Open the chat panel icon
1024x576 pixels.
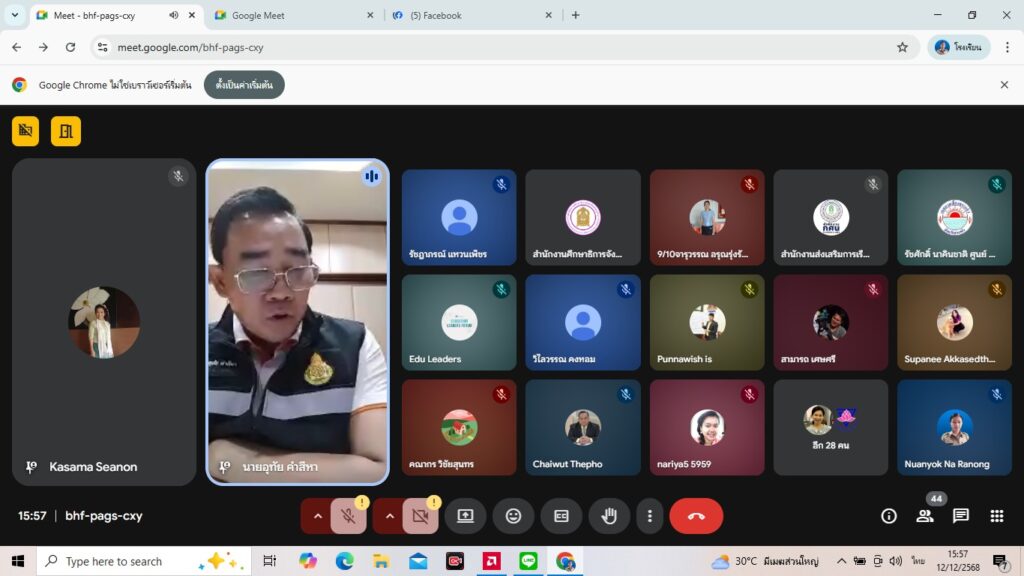pos(961,516)
